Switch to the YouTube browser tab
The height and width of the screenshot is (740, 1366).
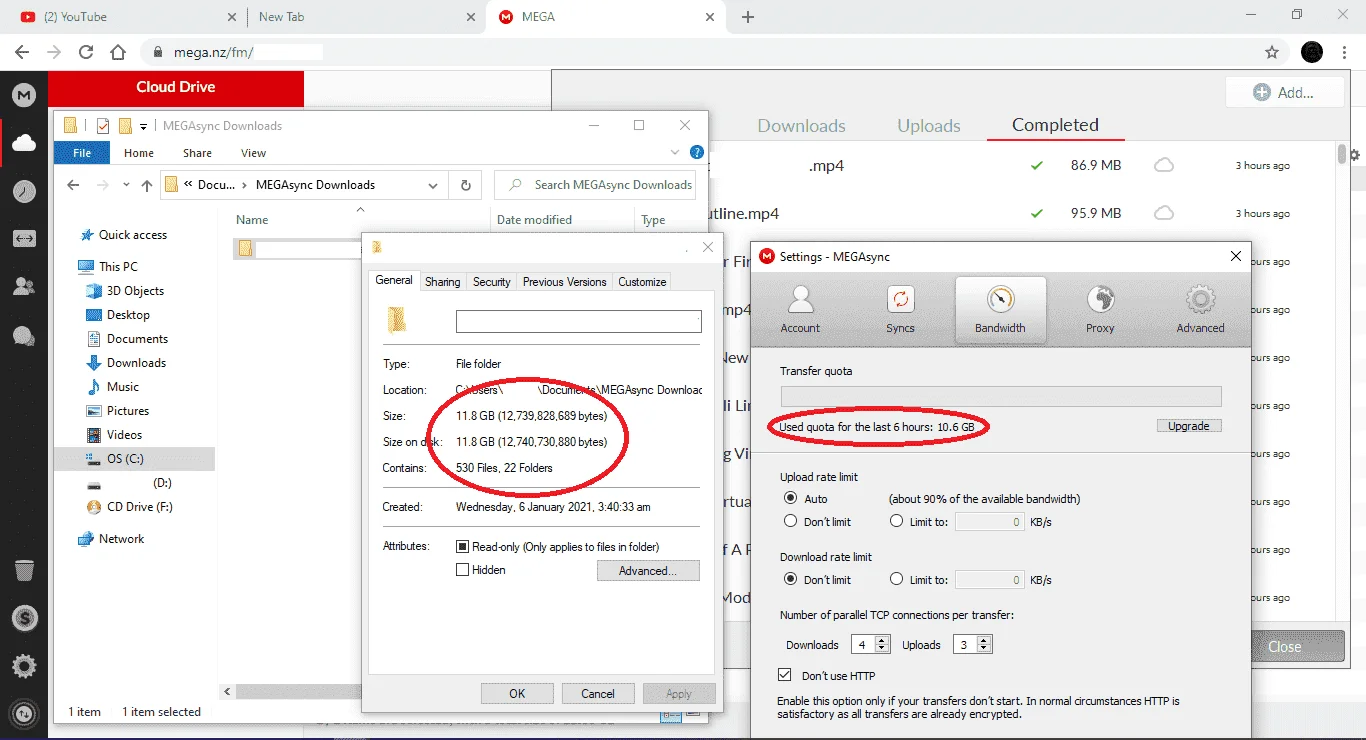pyautogui.click(x=130, y=17)
